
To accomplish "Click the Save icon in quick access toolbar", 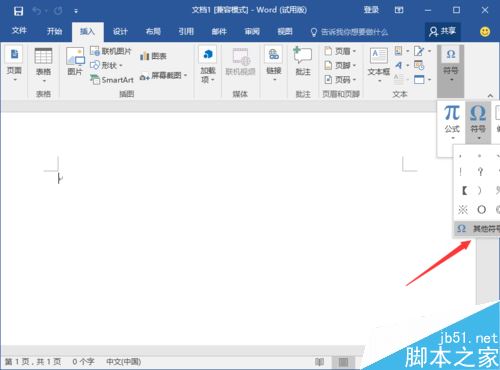I will tap(18, 11).
